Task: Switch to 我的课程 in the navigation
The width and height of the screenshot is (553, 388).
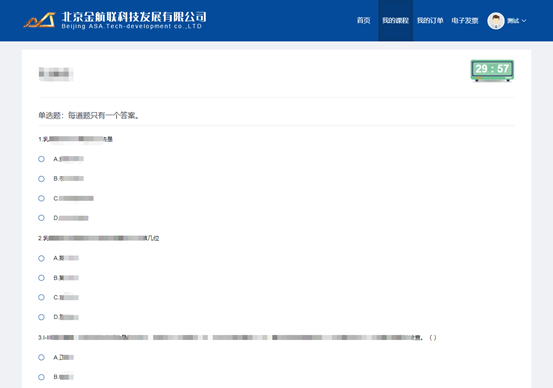Action: point(395,21)
